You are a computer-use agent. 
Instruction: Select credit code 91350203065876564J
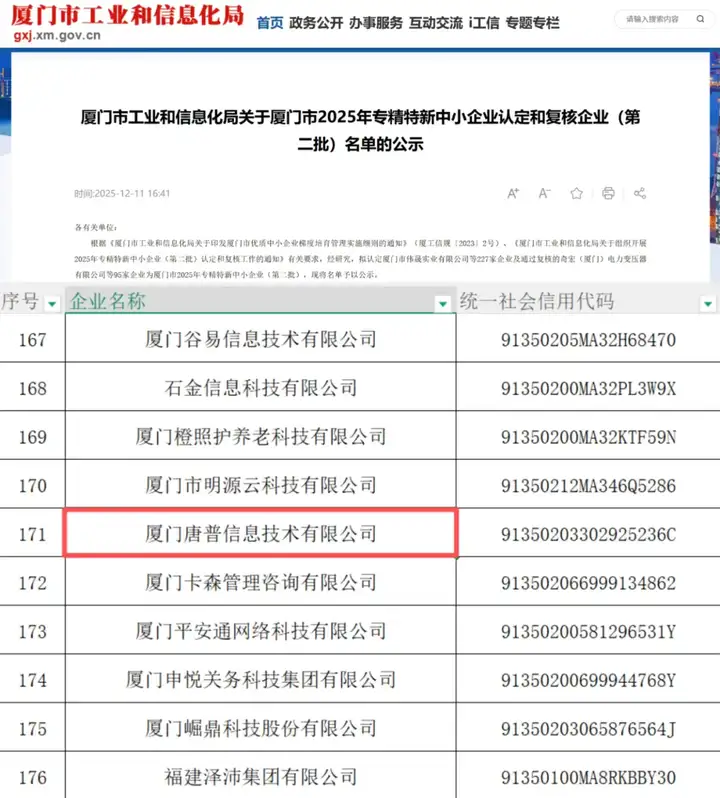click(588, 729)
